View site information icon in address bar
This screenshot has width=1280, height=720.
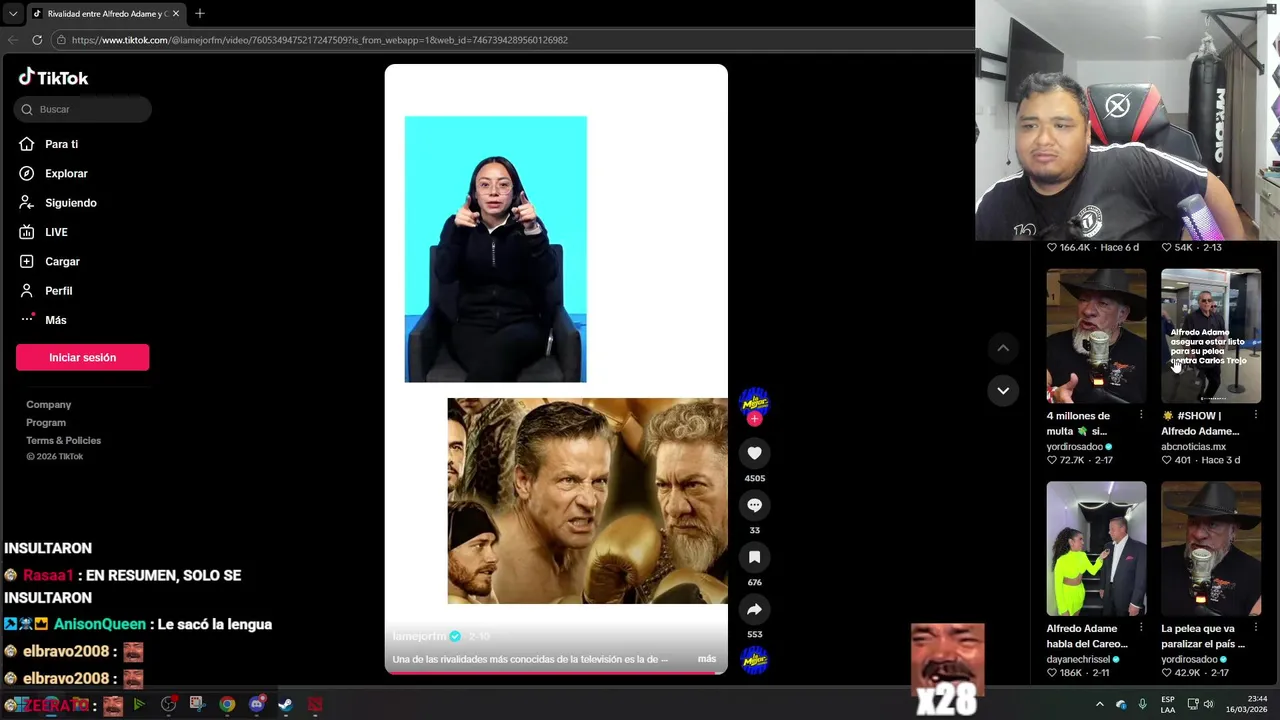pyautogui.click(x=61, y=40)
